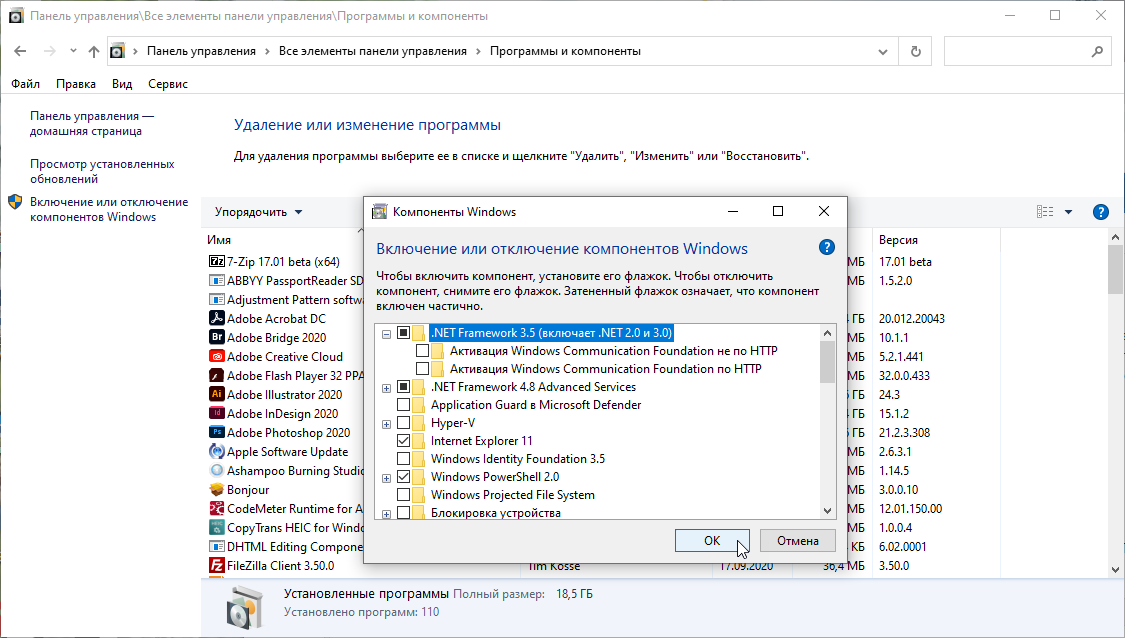This screenshot has height=638, width=1125.
Task: Open the Сервис menu
Action: [167, 84]
